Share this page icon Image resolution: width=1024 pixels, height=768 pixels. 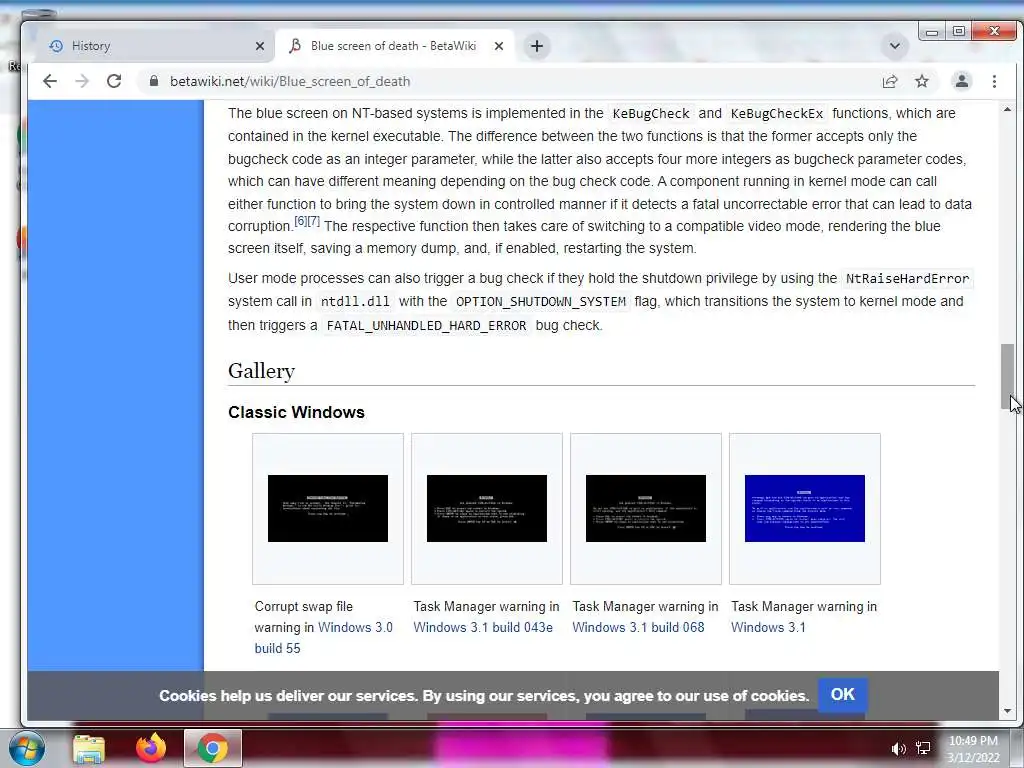coord(889,81)
